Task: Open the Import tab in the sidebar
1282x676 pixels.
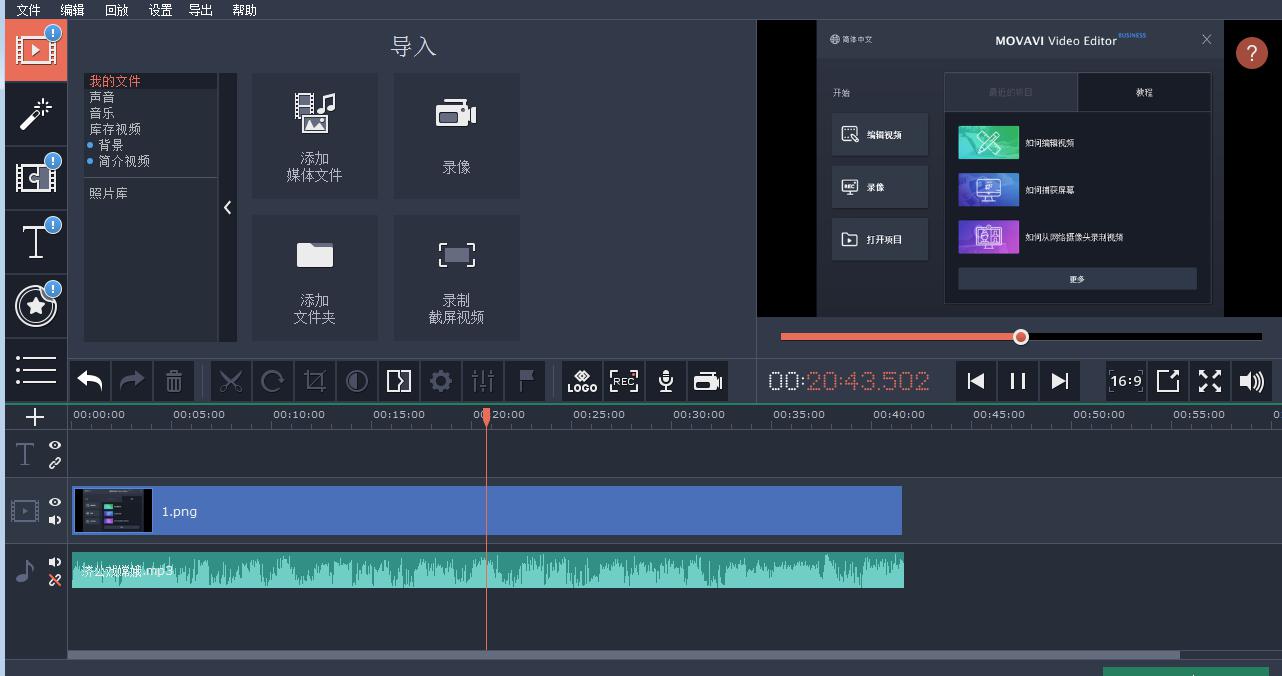Action: pos(36,49)
